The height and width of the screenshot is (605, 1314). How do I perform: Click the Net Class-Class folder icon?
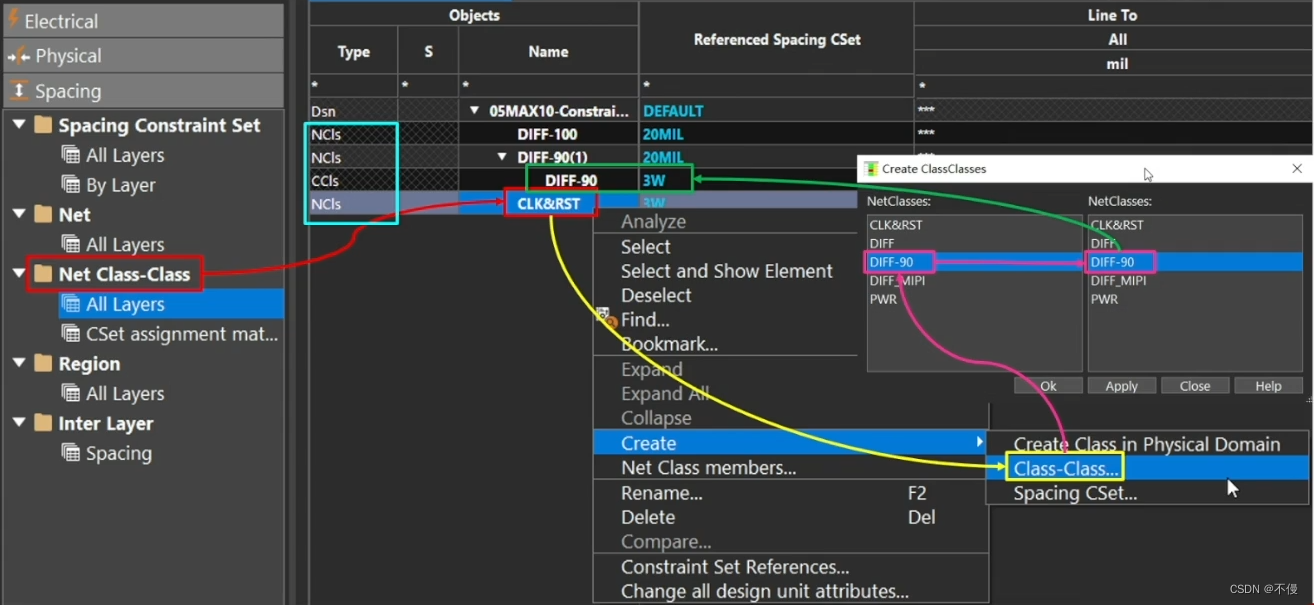tap(42, 273)
